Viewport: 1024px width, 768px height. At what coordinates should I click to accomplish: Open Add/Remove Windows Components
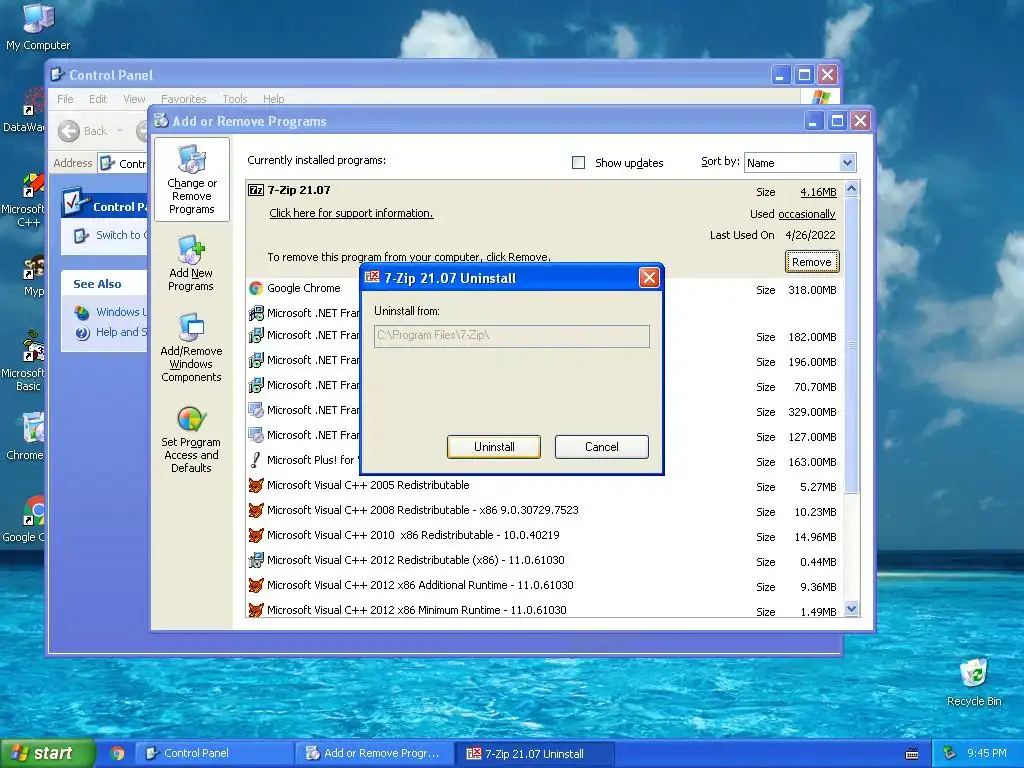[x=191, y=347]
